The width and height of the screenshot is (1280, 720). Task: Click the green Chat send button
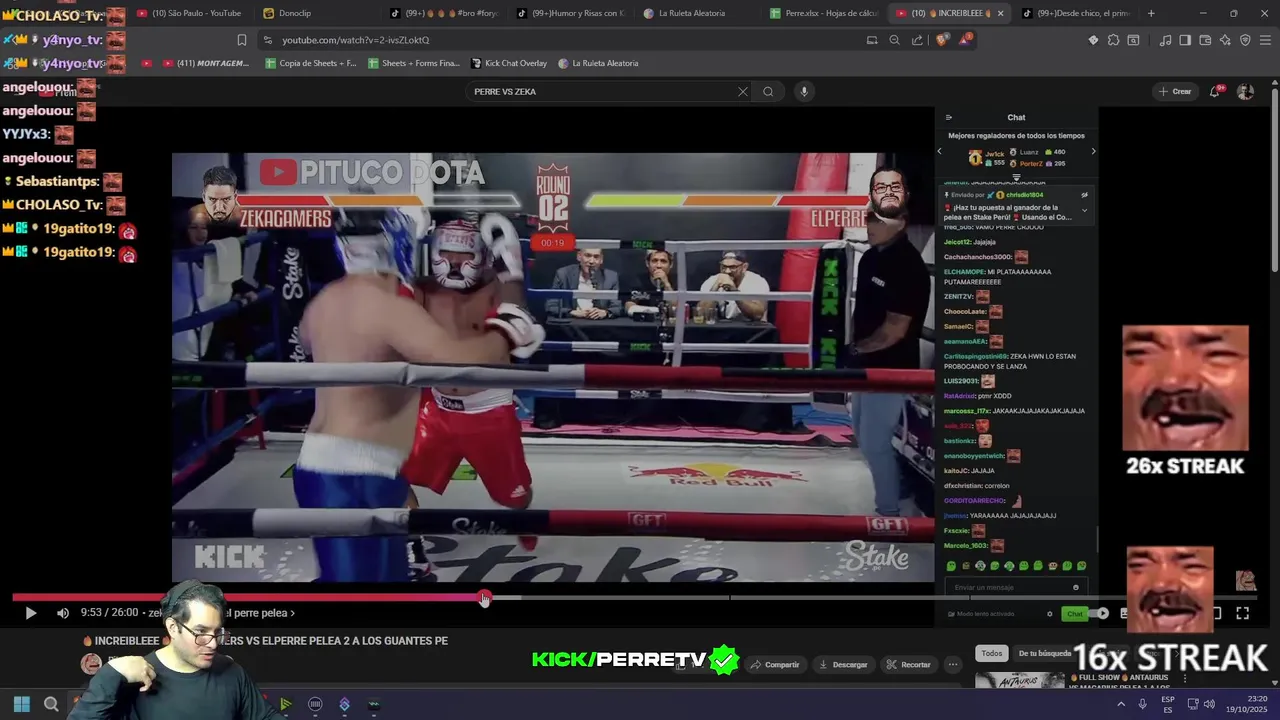pos(1074,613)
